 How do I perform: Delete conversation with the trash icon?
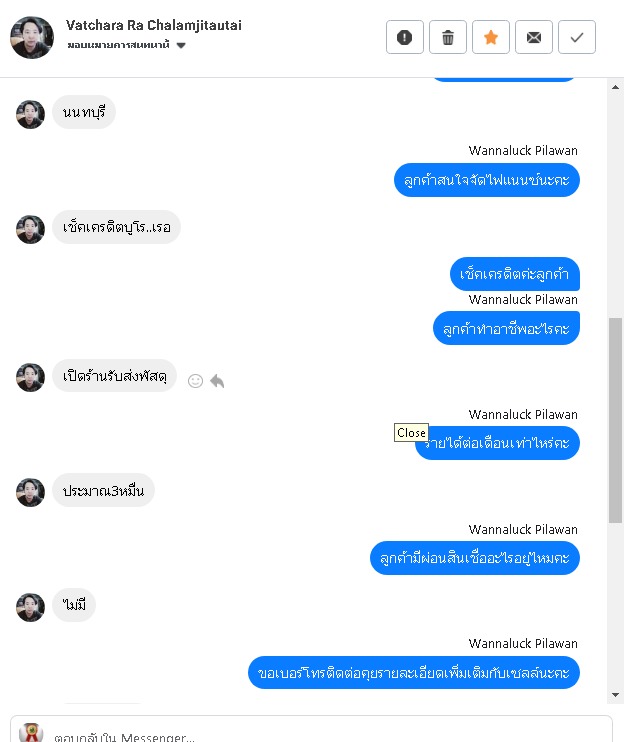[448, 37]
